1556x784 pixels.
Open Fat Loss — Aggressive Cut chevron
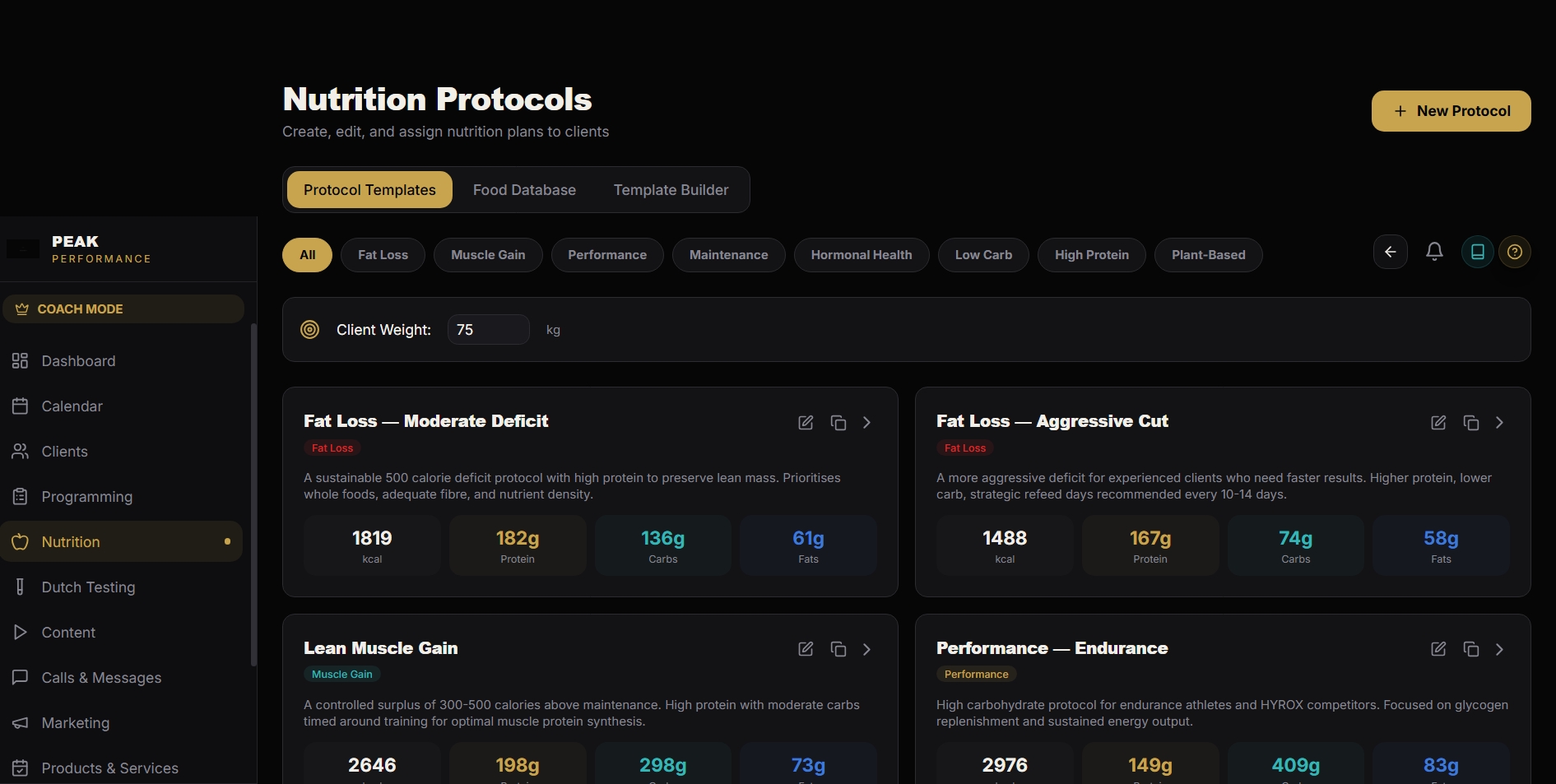pos(1499,422)
